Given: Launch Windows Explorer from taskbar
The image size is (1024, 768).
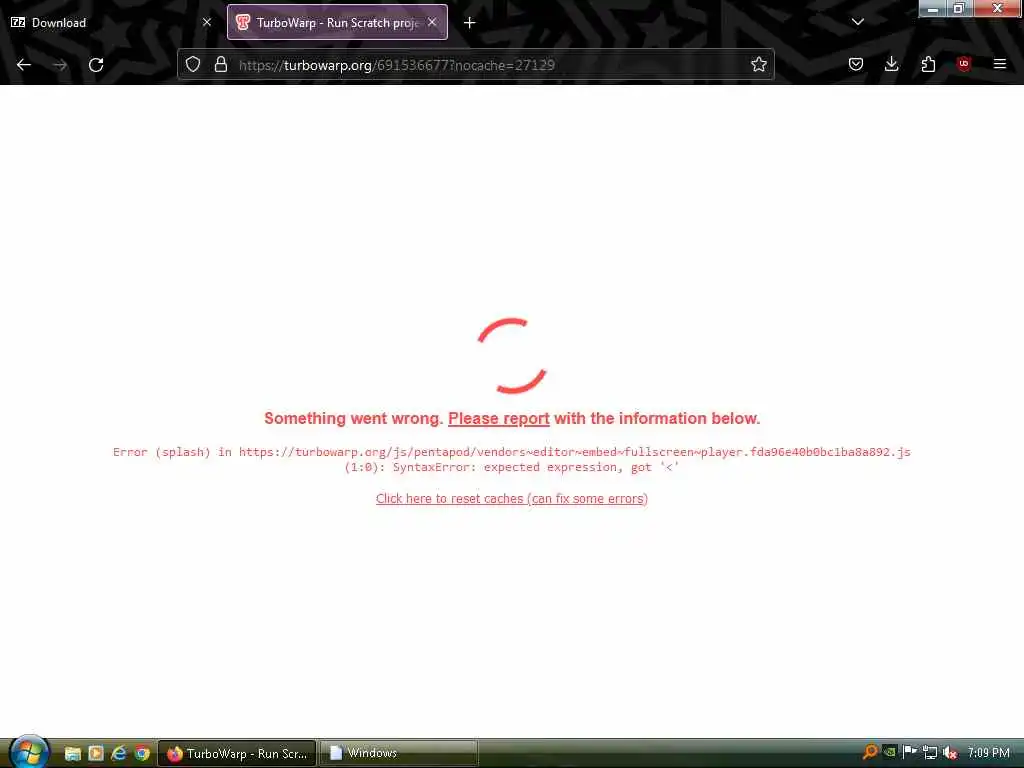Looking at the screenshot, I should 72,754.
